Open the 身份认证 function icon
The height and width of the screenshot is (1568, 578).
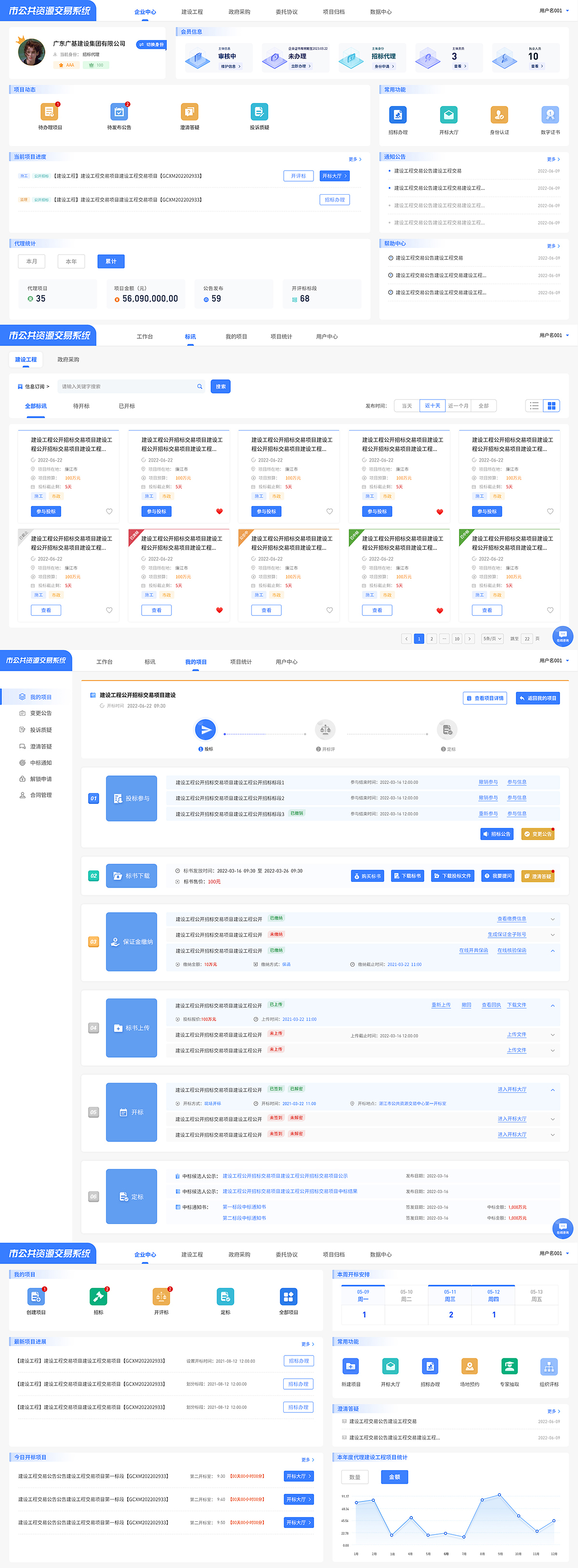(x=499, y=115)
